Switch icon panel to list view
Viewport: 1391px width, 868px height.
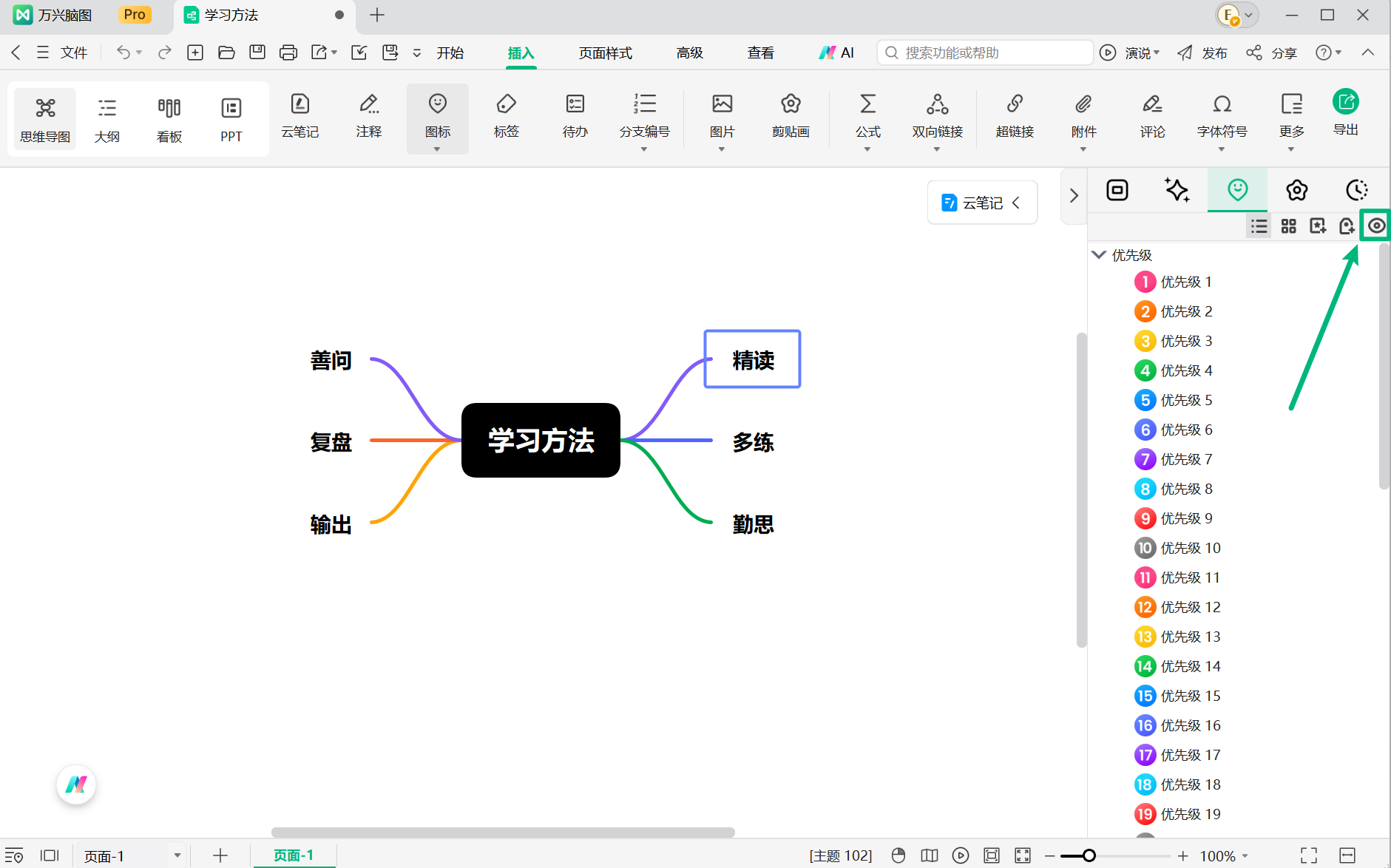(x=1259, y=226)
